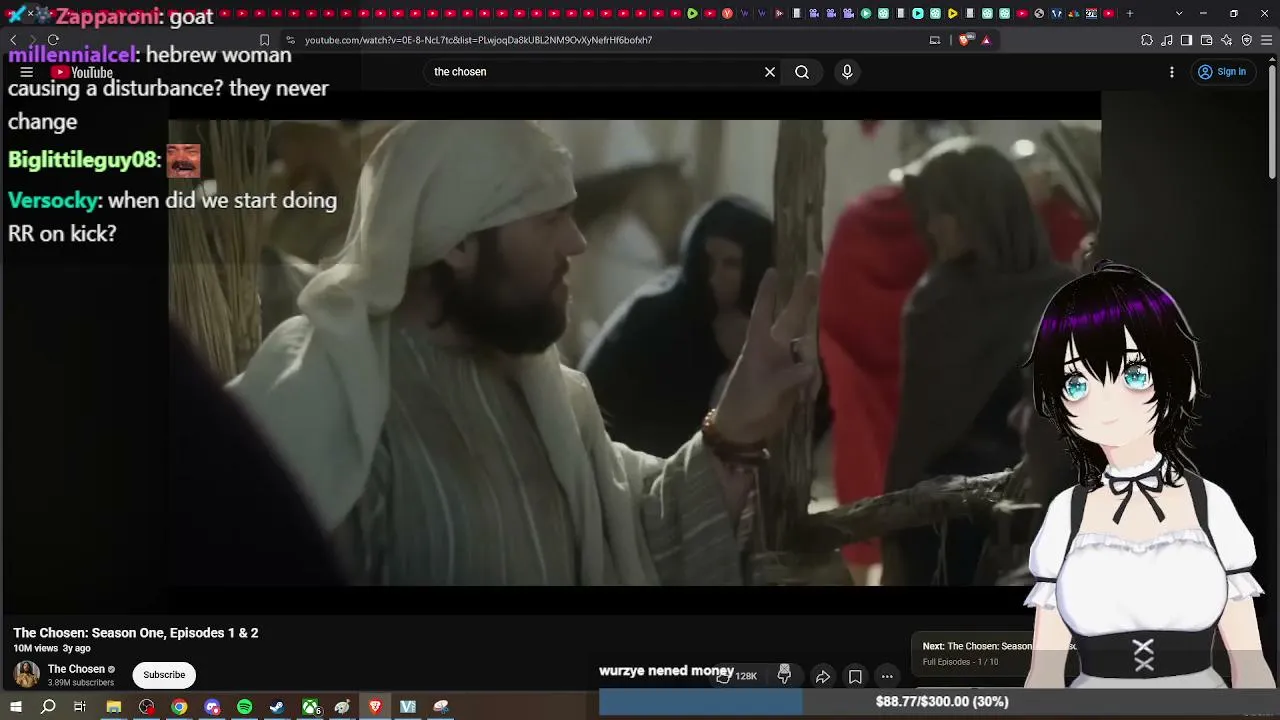1280x720 pixels.
Task: Open Task View on the taskbar
Action: point(80,707)
